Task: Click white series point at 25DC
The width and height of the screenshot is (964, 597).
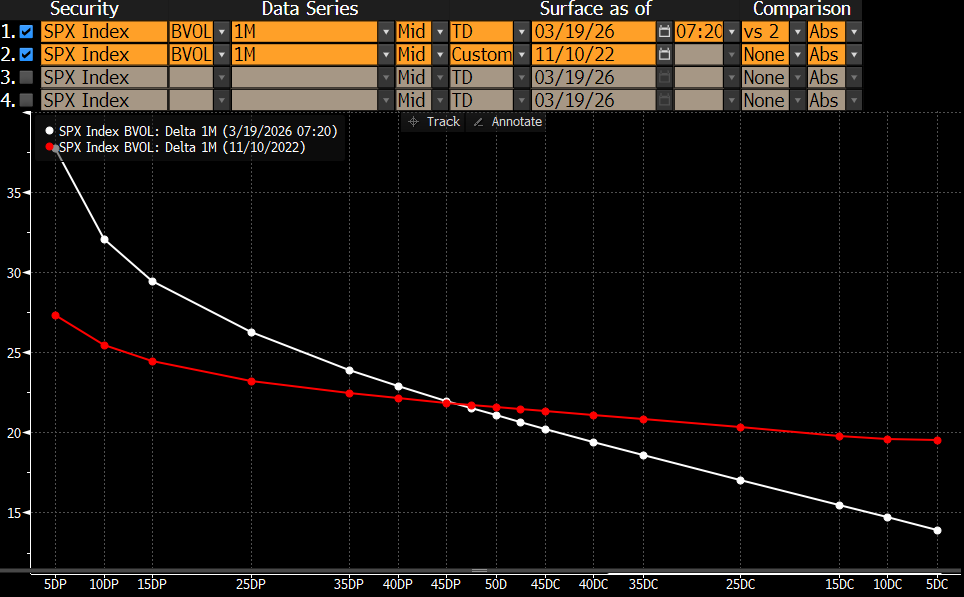Action: coord(740,480)
